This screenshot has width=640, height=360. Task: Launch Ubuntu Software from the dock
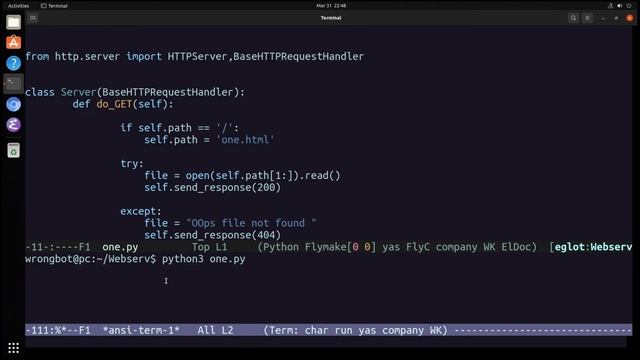coord(13,42)
